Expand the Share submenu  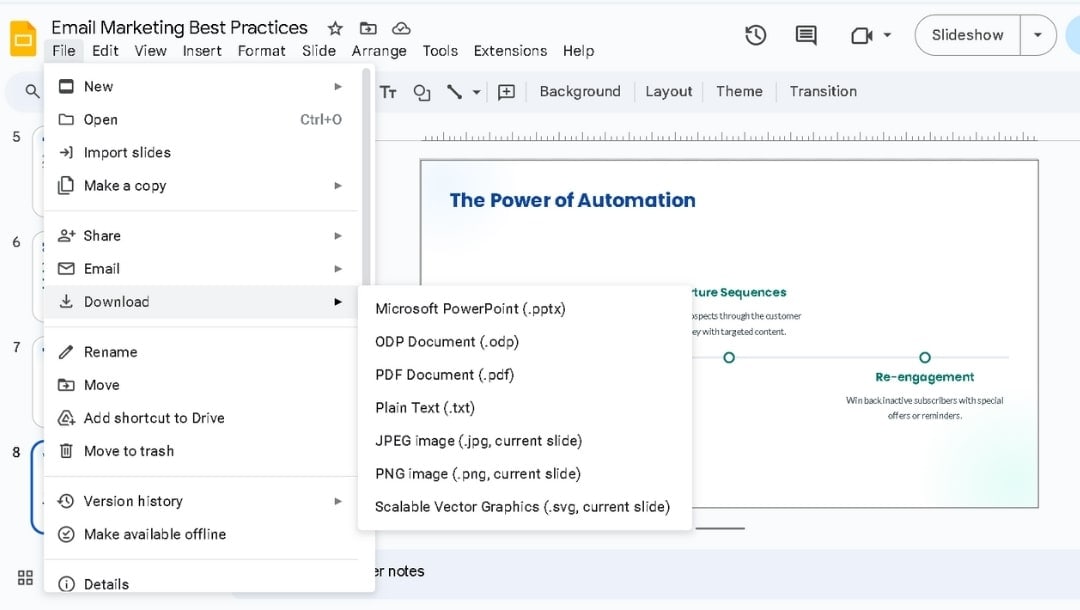pyautogui.click(x=101, y=235)
